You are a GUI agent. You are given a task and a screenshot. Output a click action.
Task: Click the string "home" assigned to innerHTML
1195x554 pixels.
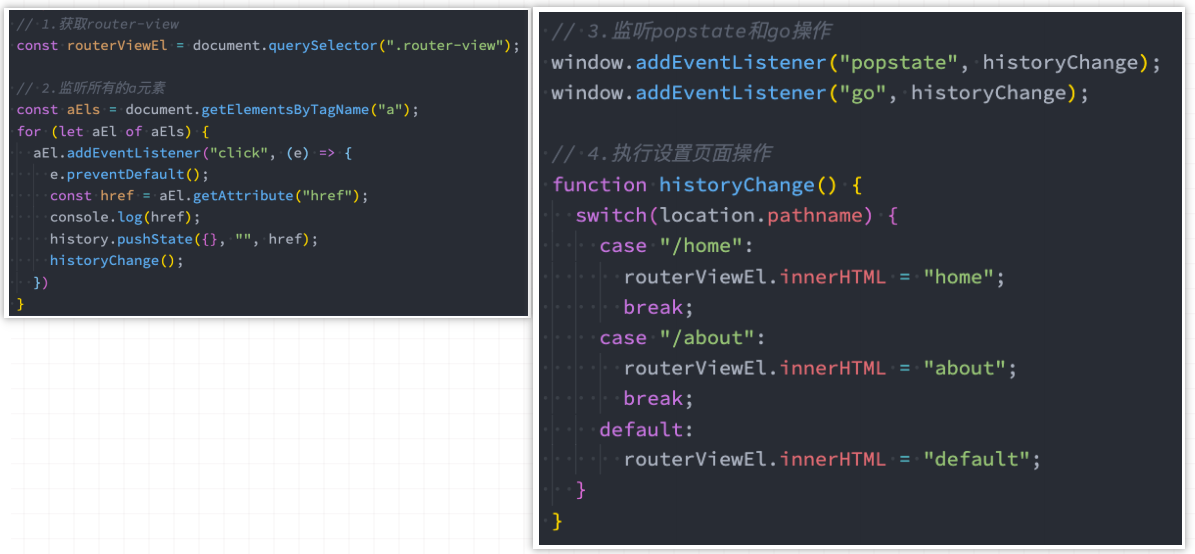(x=959, y=277)
